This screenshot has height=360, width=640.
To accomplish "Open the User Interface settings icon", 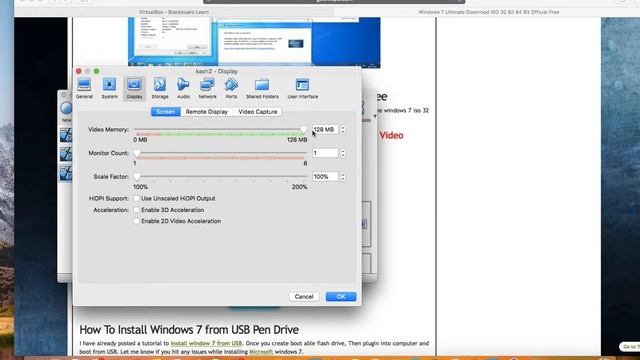I will tap(302, 88).
